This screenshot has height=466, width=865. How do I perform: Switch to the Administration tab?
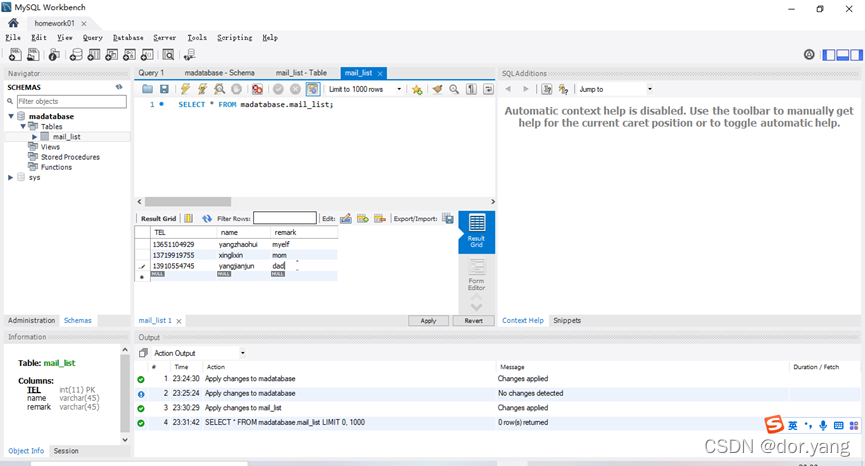point(31,320)
